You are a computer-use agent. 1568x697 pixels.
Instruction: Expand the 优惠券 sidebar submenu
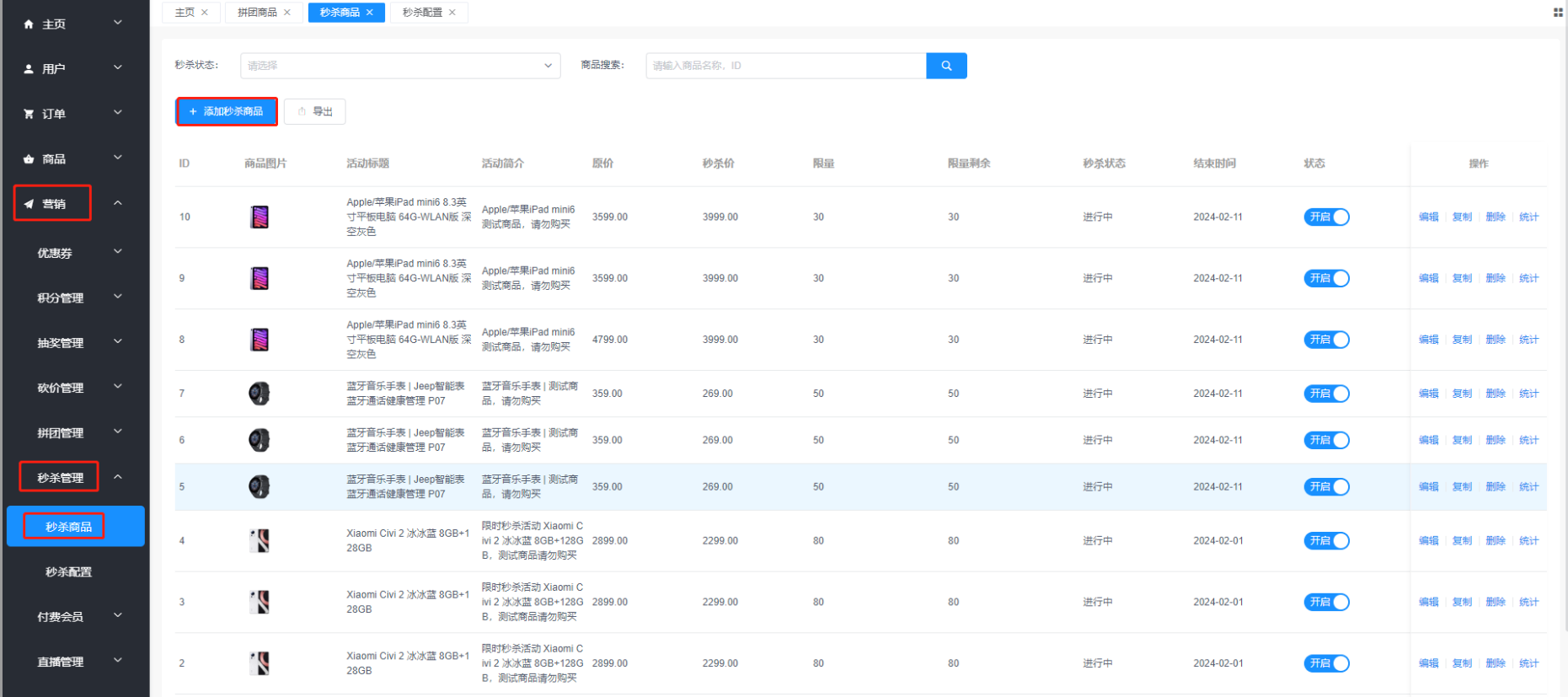[75, 253]
